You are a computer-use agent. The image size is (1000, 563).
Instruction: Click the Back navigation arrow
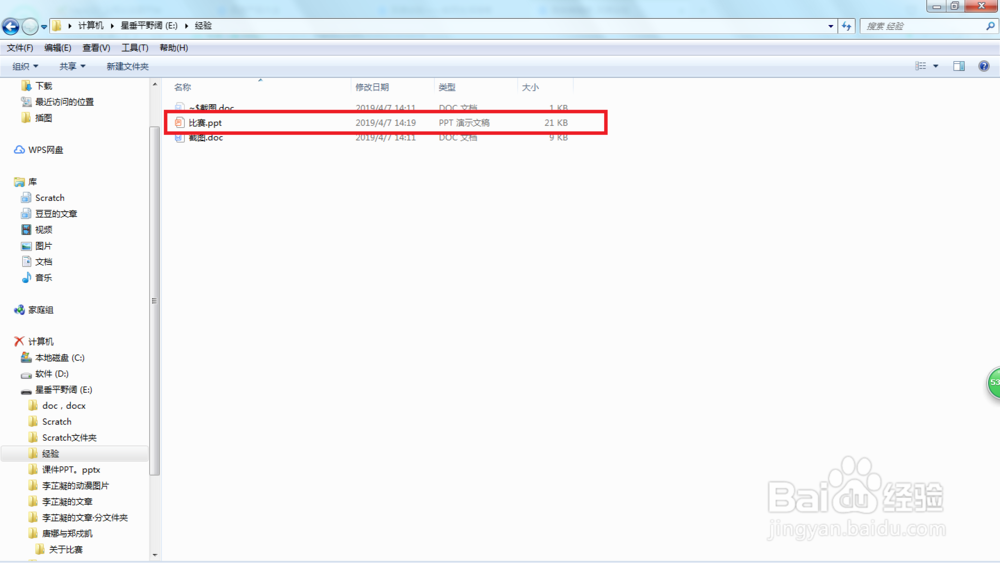[10, 26]
